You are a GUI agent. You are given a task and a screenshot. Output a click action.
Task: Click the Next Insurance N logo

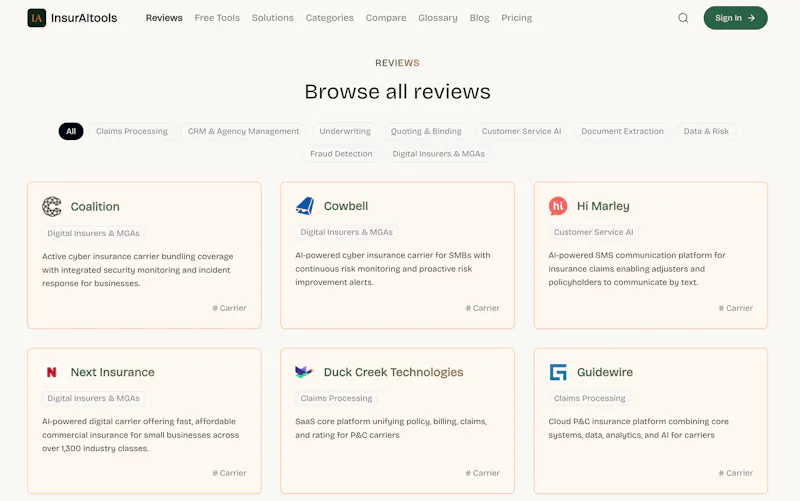[52, 372]
